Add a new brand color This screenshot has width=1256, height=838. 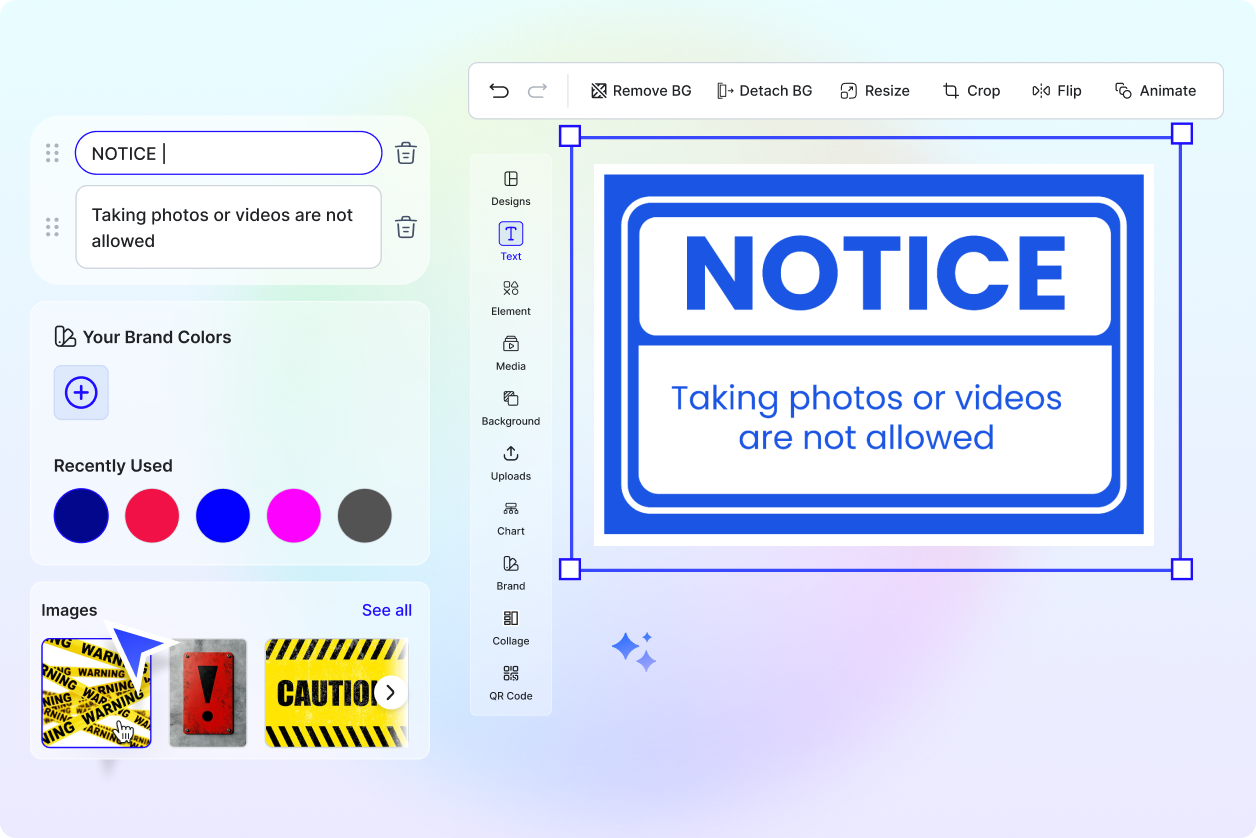click(81, 392)
